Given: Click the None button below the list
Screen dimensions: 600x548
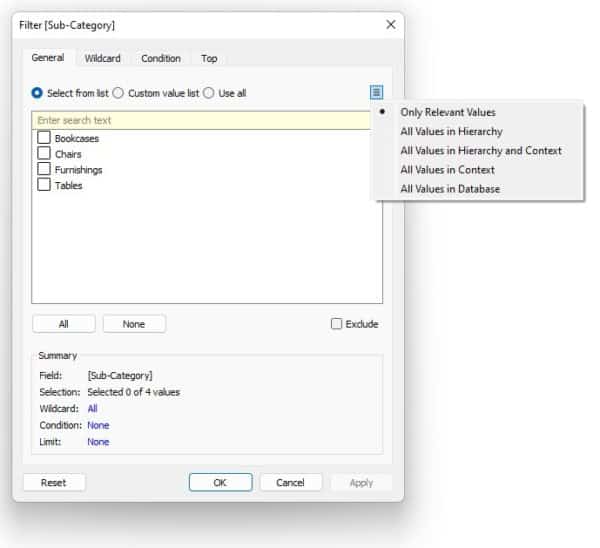Looking at the screenshot, I should 134,324.
